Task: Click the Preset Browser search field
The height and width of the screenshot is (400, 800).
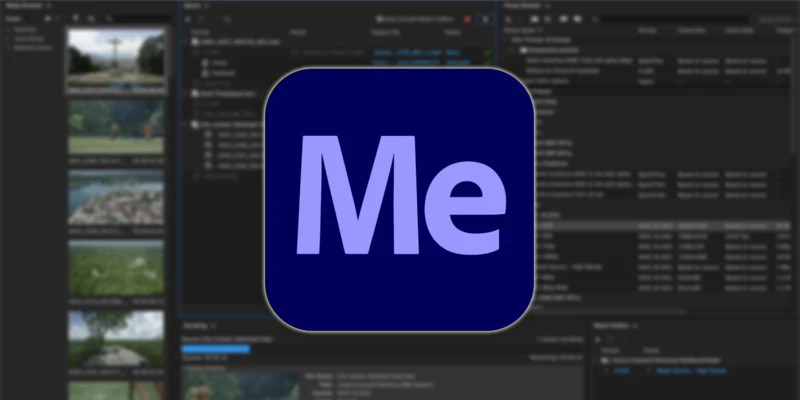Action: (x=674, y=19)
